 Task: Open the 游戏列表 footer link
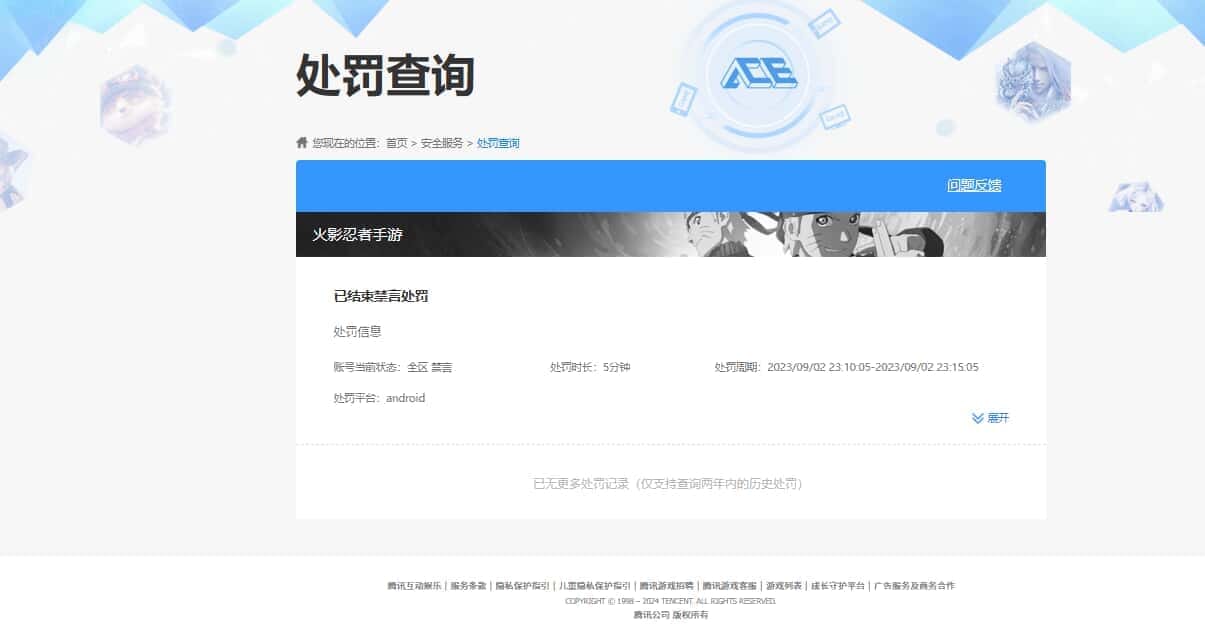pos(784,585)
